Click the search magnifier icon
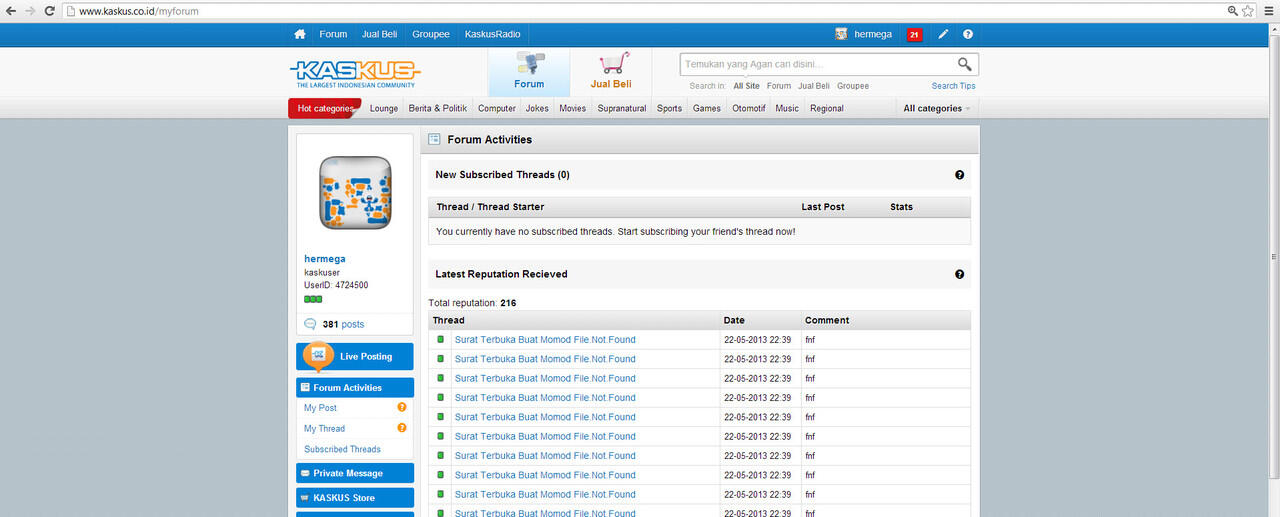 coord(964,64)
